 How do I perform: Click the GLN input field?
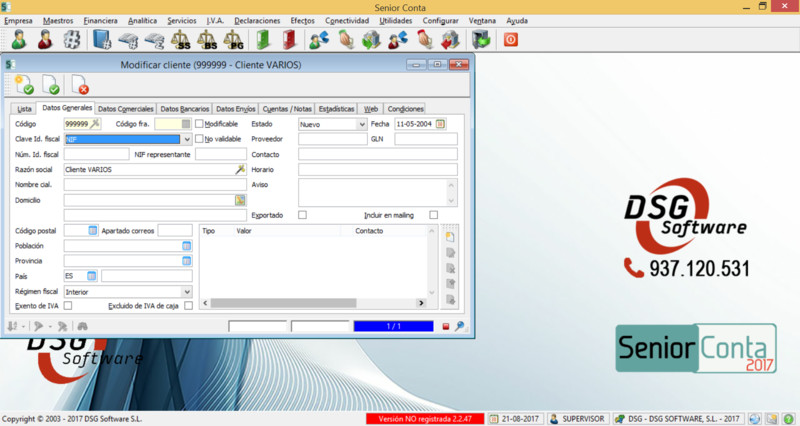[x=426, y=139]
